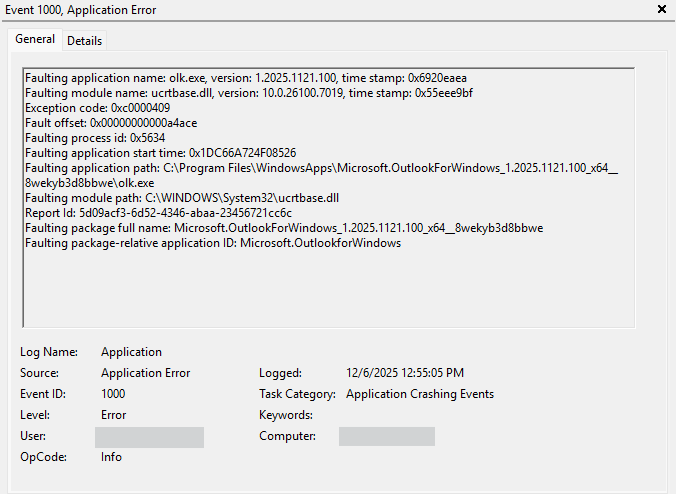This screenshot has width=676, height=494.
Task: Select the General tab
Action: click(35, 40)
